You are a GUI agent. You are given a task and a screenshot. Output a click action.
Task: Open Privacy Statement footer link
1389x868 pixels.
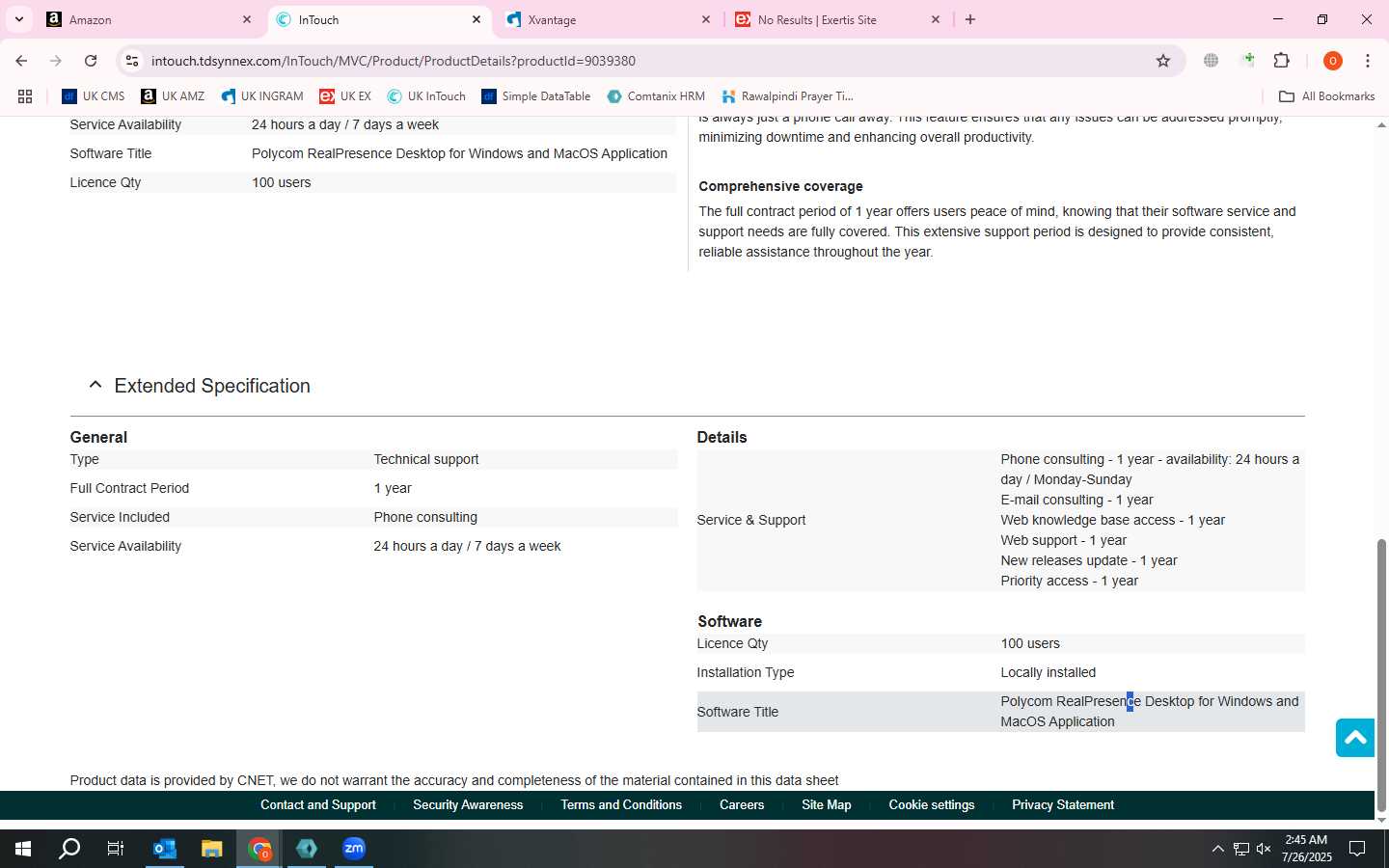click(1063, 805)
